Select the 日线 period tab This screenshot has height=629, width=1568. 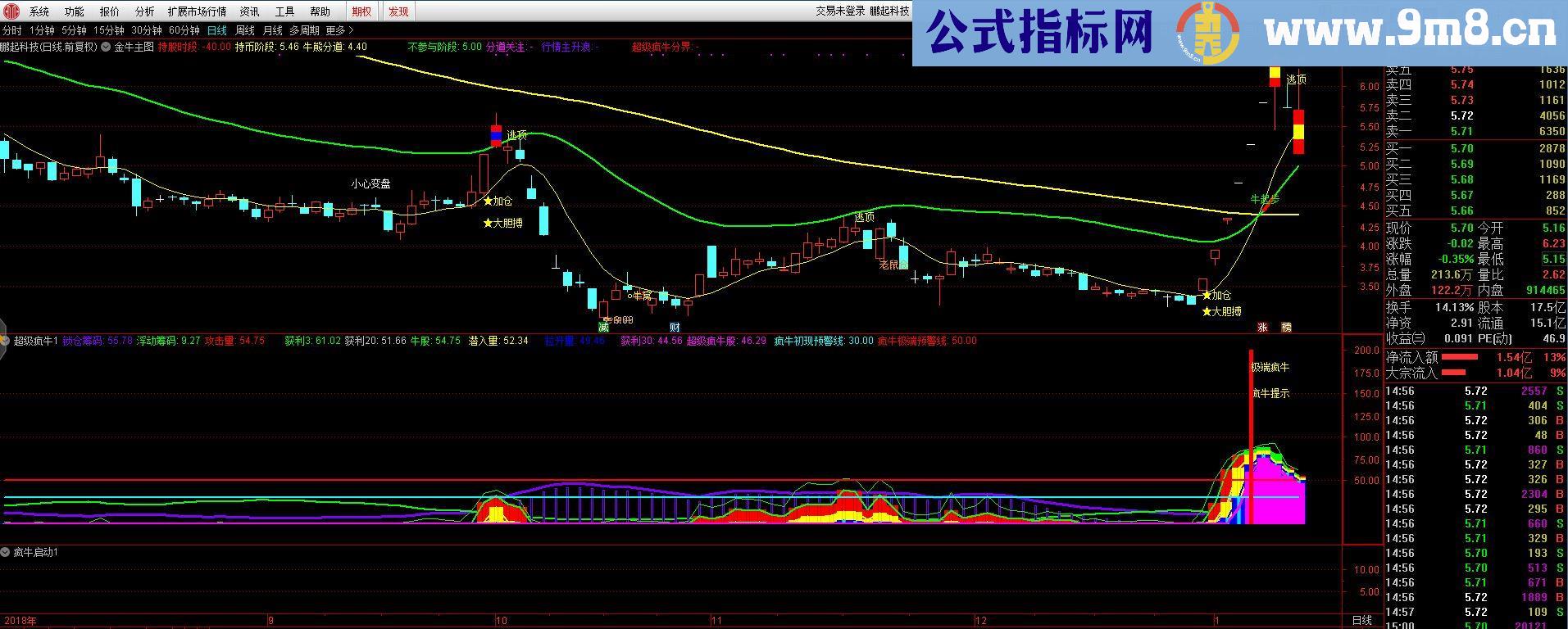coord(217,30)
